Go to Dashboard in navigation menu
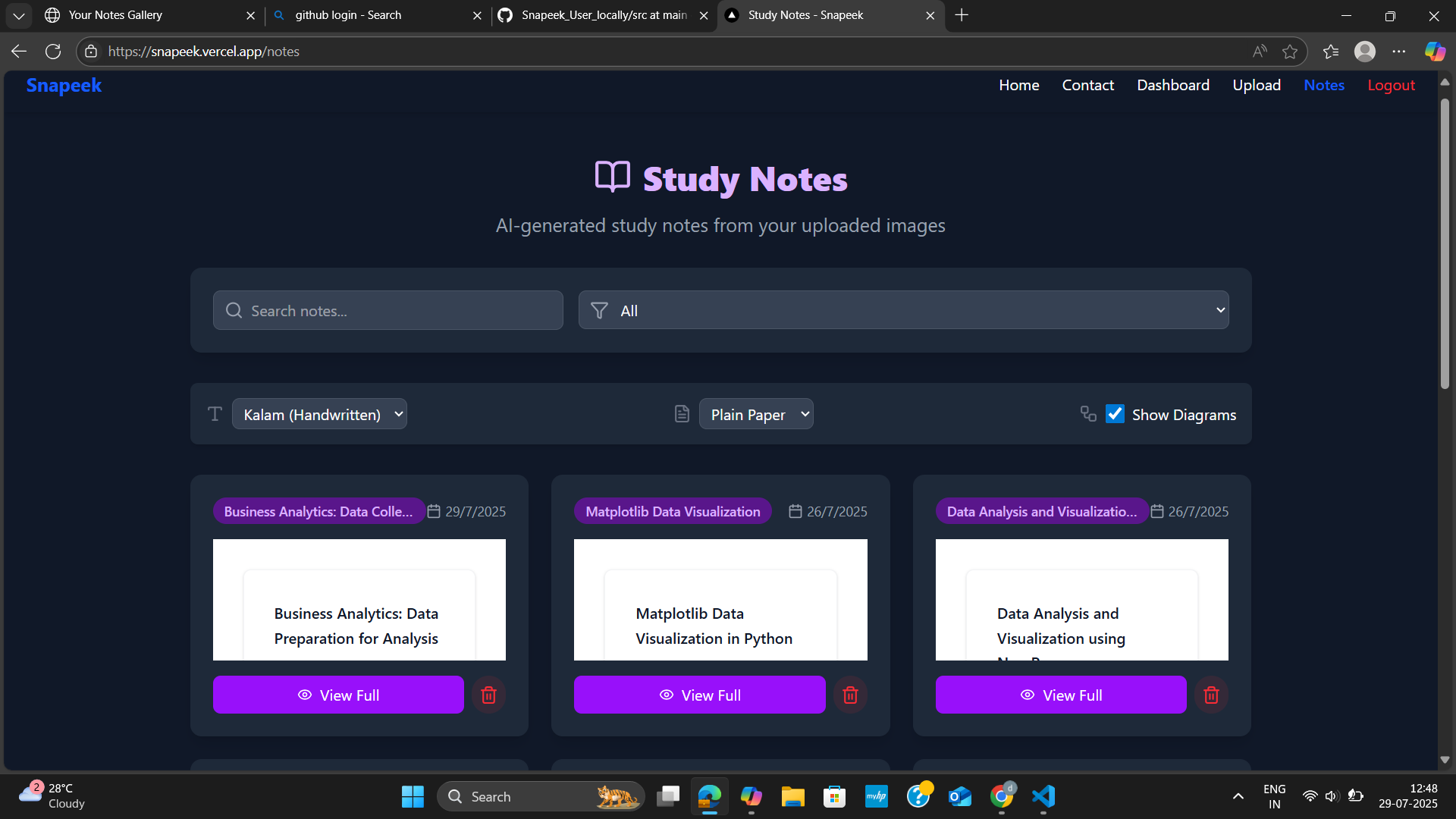This screenshot has height=819, width=1456. (1172, 85)
